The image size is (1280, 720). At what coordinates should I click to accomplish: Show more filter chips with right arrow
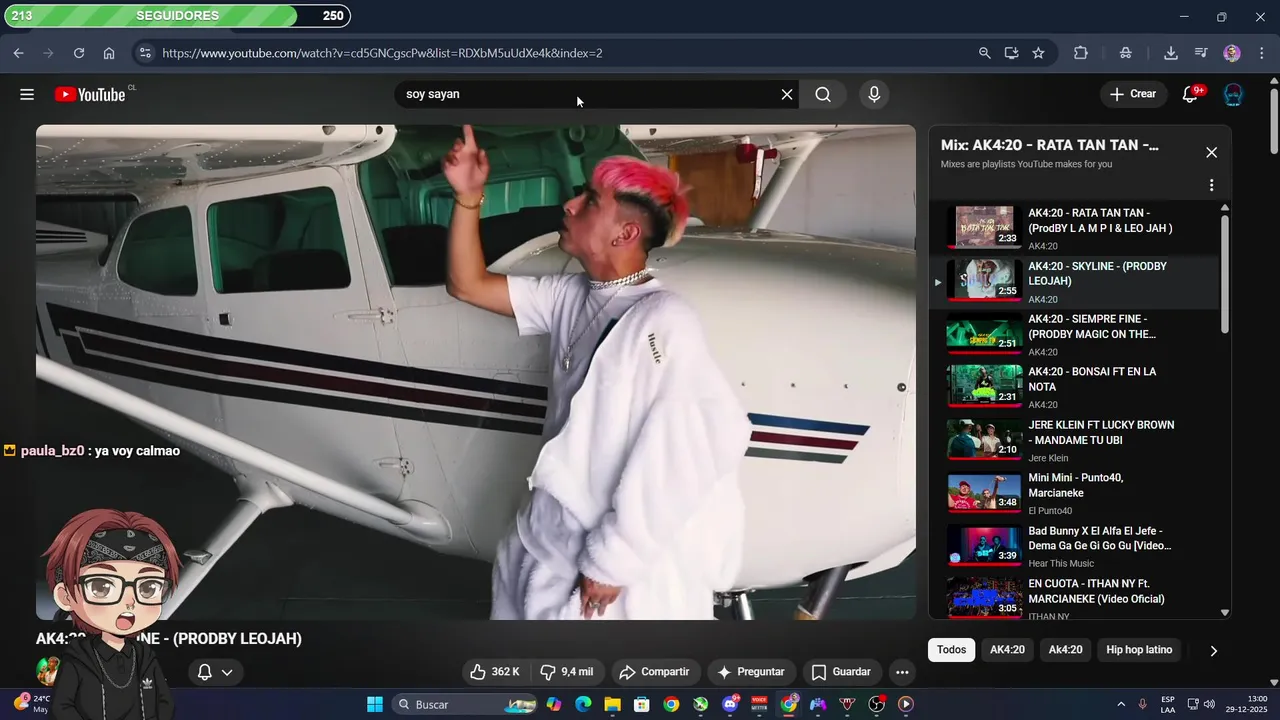(1214, 650)
